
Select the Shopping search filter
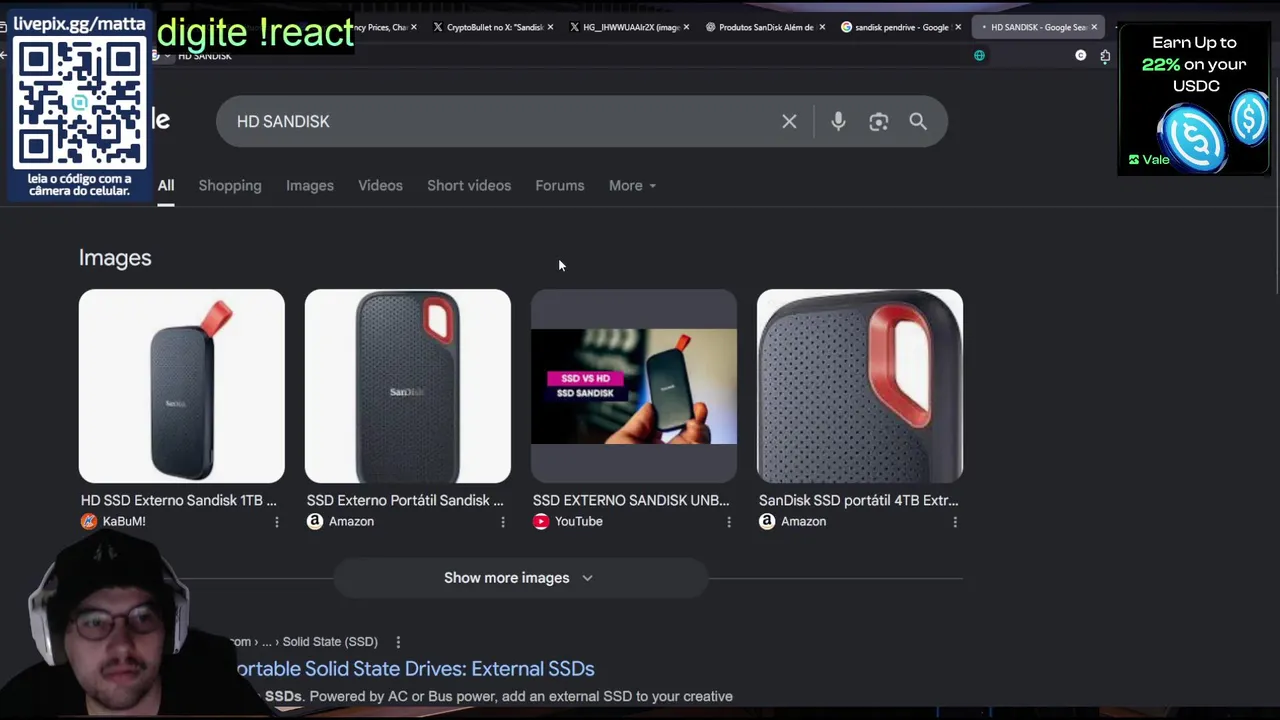click(x=230, y=185)
